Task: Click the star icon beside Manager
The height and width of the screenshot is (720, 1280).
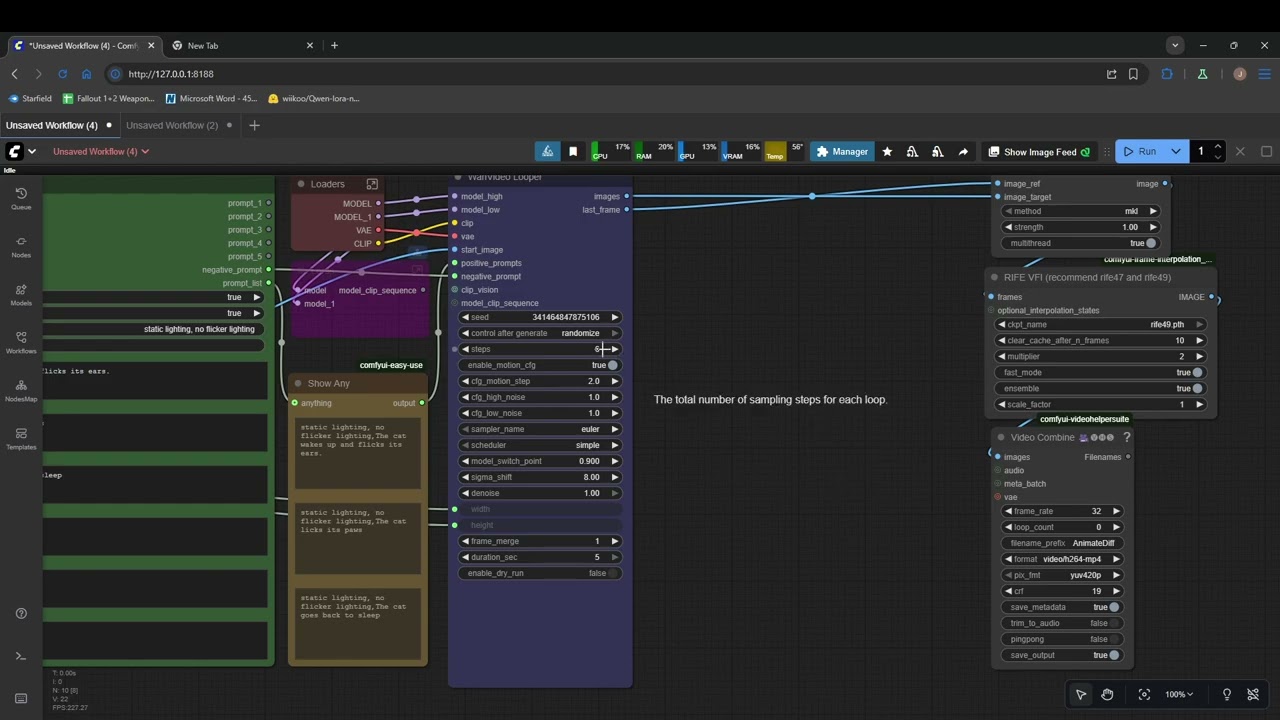Action: 887,152
